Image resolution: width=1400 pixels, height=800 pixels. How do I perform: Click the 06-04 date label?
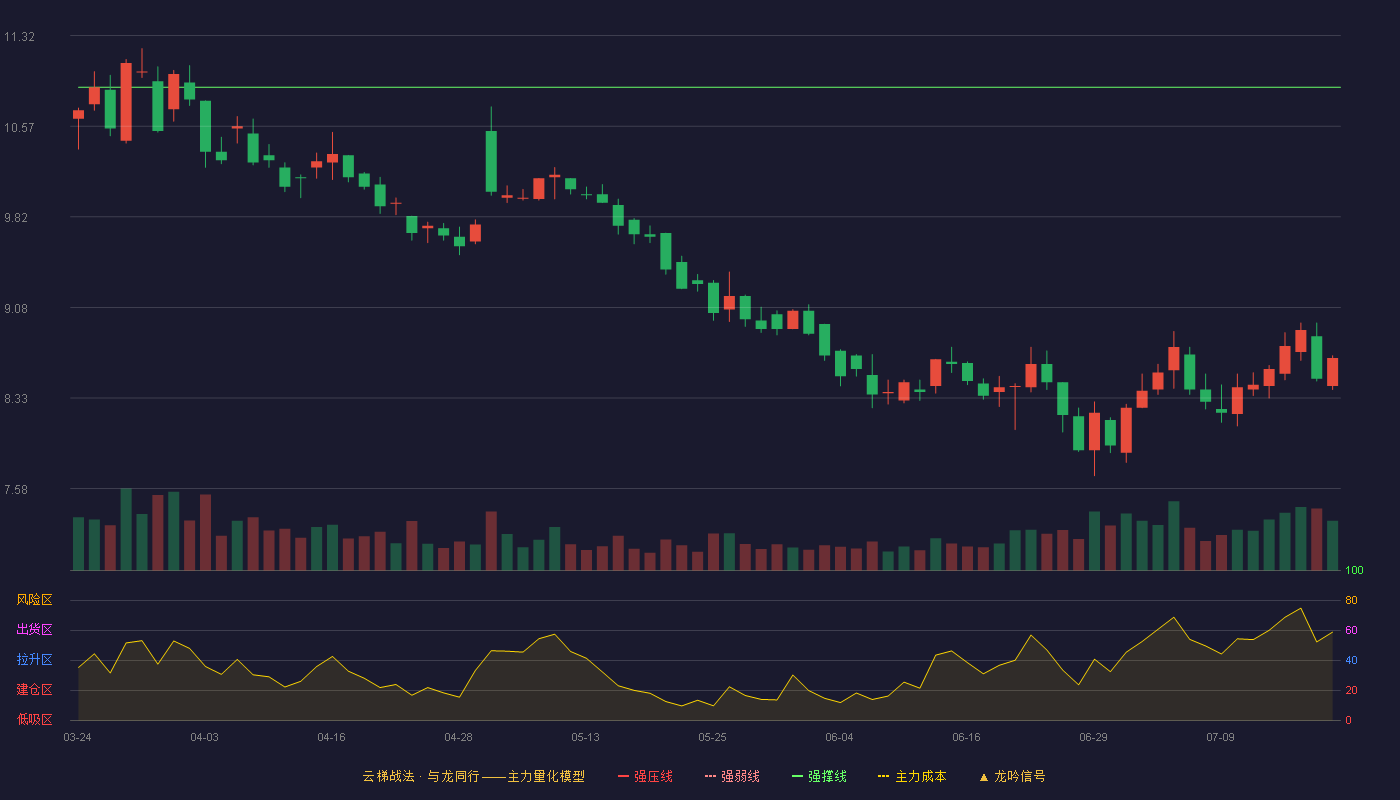839,737
